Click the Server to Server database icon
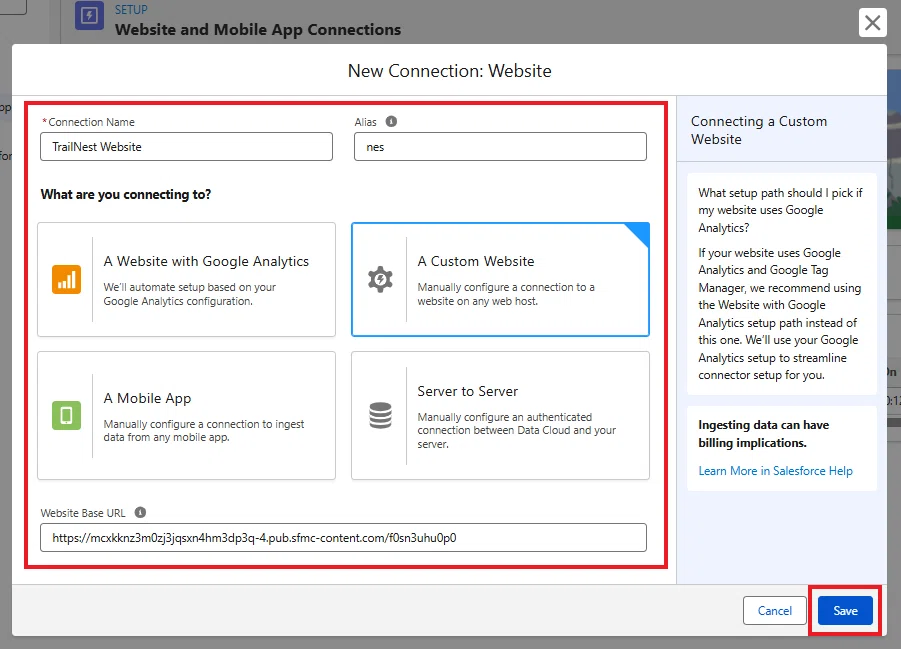This screenshot has width=901, height=649. point(380,416)
